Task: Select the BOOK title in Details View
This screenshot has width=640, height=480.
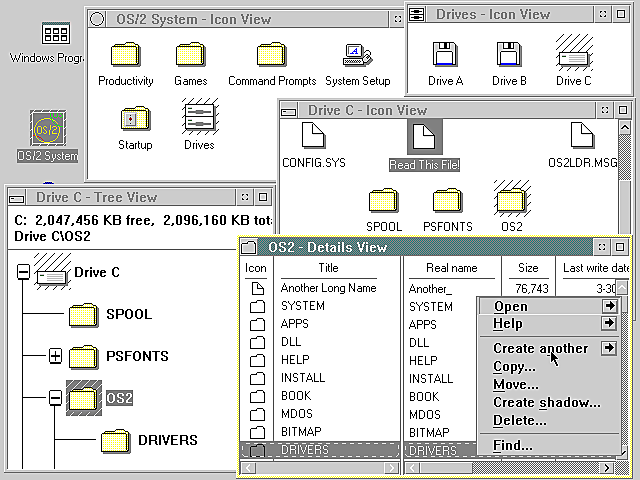Action: (296, 396)
